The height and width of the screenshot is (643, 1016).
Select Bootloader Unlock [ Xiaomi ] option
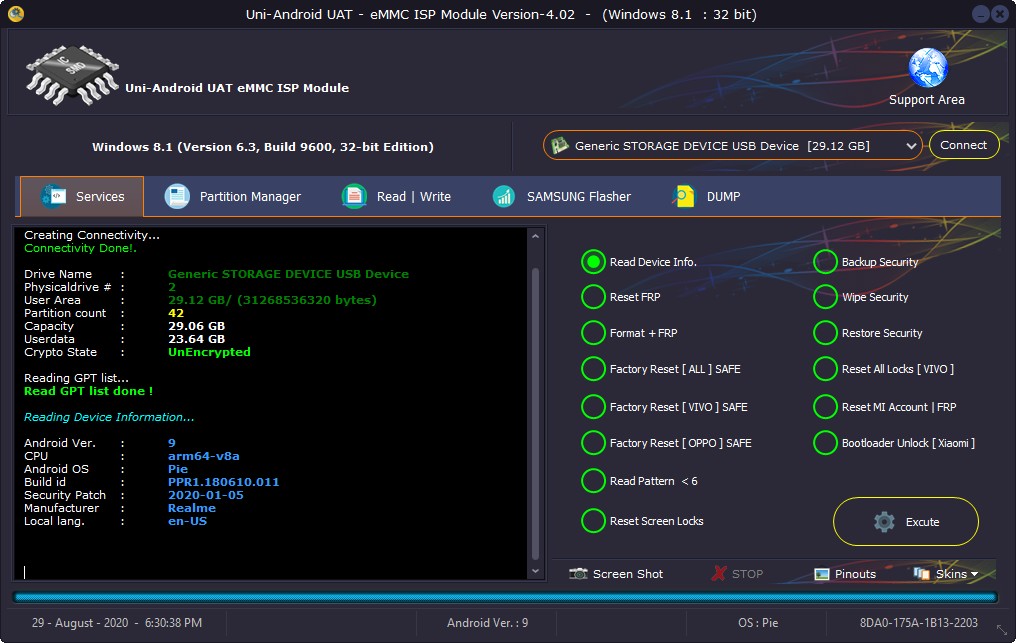click(x=825, y=442)
